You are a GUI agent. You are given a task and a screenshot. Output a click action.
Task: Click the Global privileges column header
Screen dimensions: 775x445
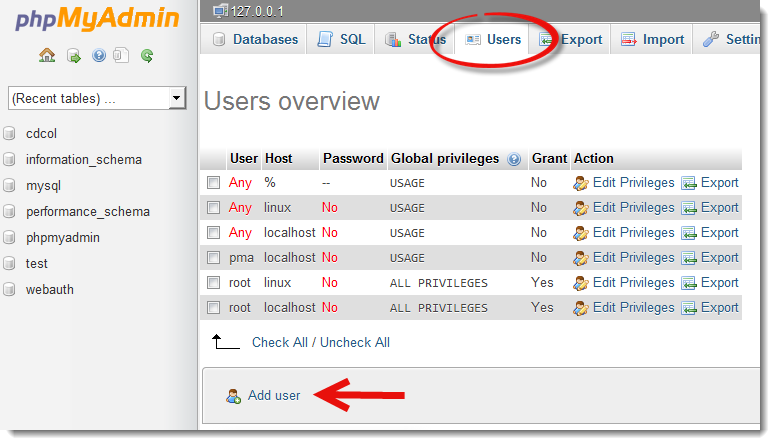tap(445, 159)
